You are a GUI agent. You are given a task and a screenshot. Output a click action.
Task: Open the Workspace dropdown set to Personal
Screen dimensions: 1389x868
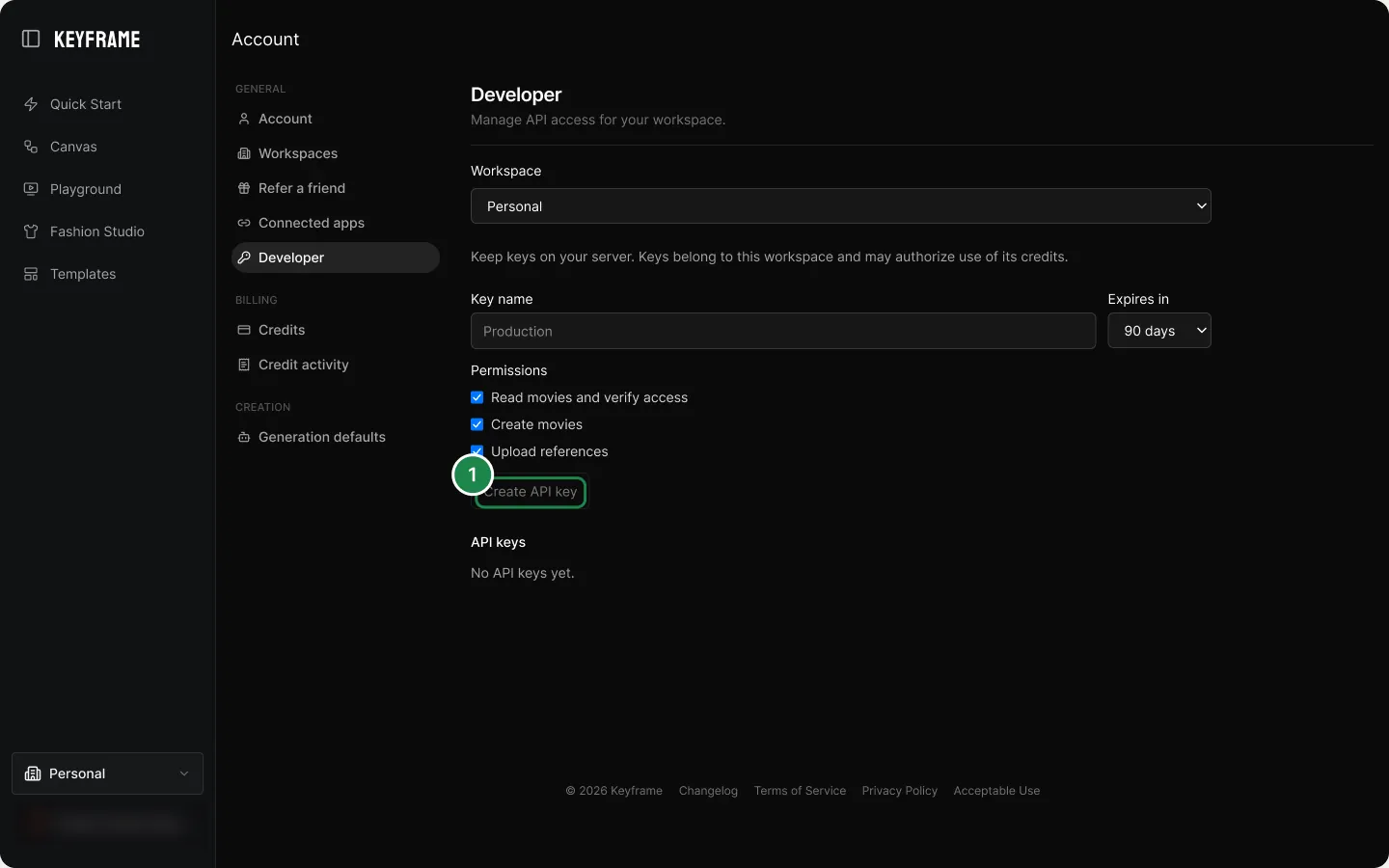pos(841,206)
